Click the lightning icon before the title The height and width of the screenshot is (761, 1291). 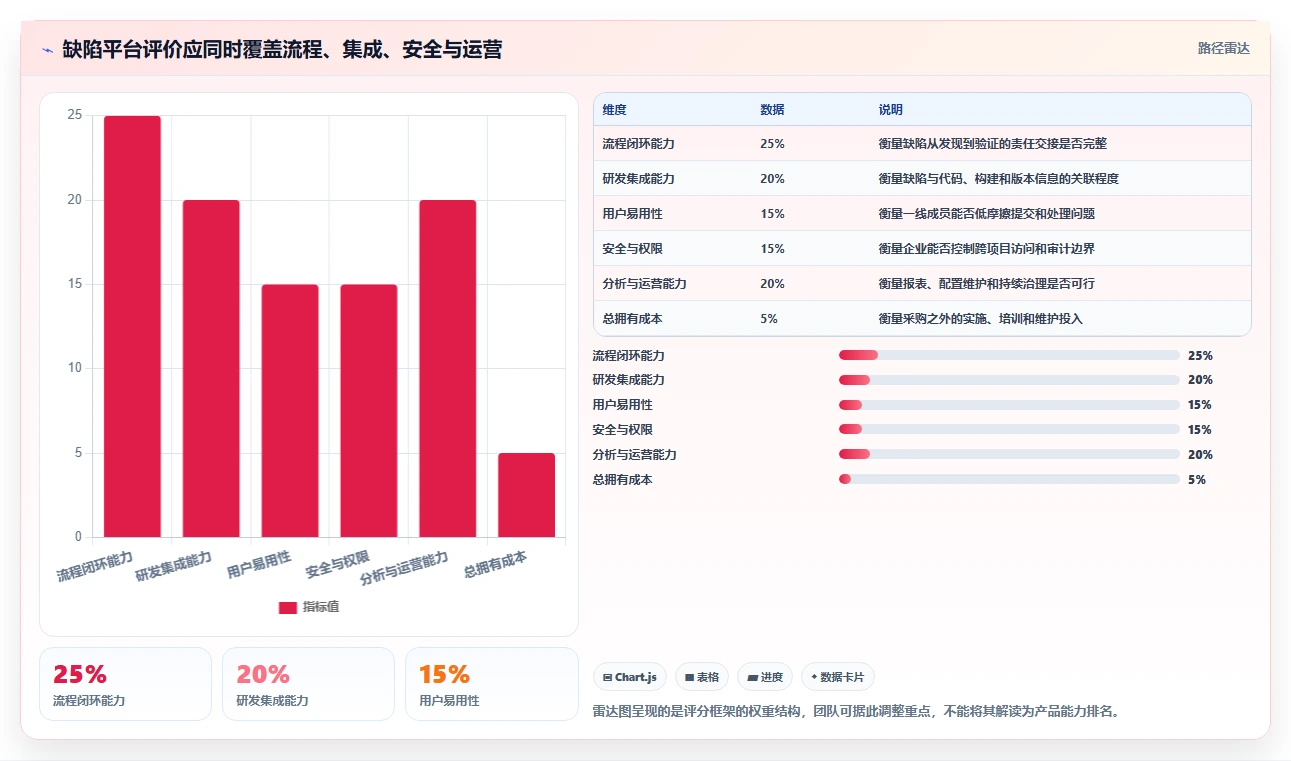(47, 50)
